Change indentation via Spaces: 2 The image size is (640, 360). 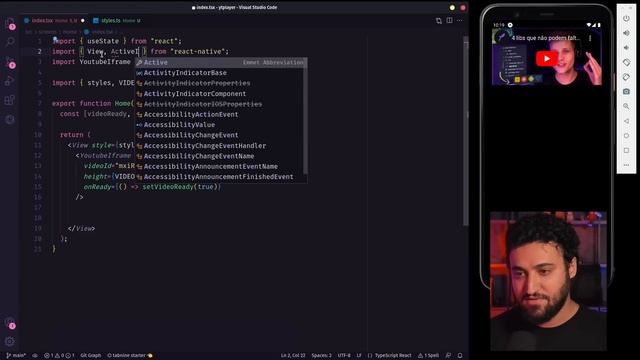[x=321, y=356]
